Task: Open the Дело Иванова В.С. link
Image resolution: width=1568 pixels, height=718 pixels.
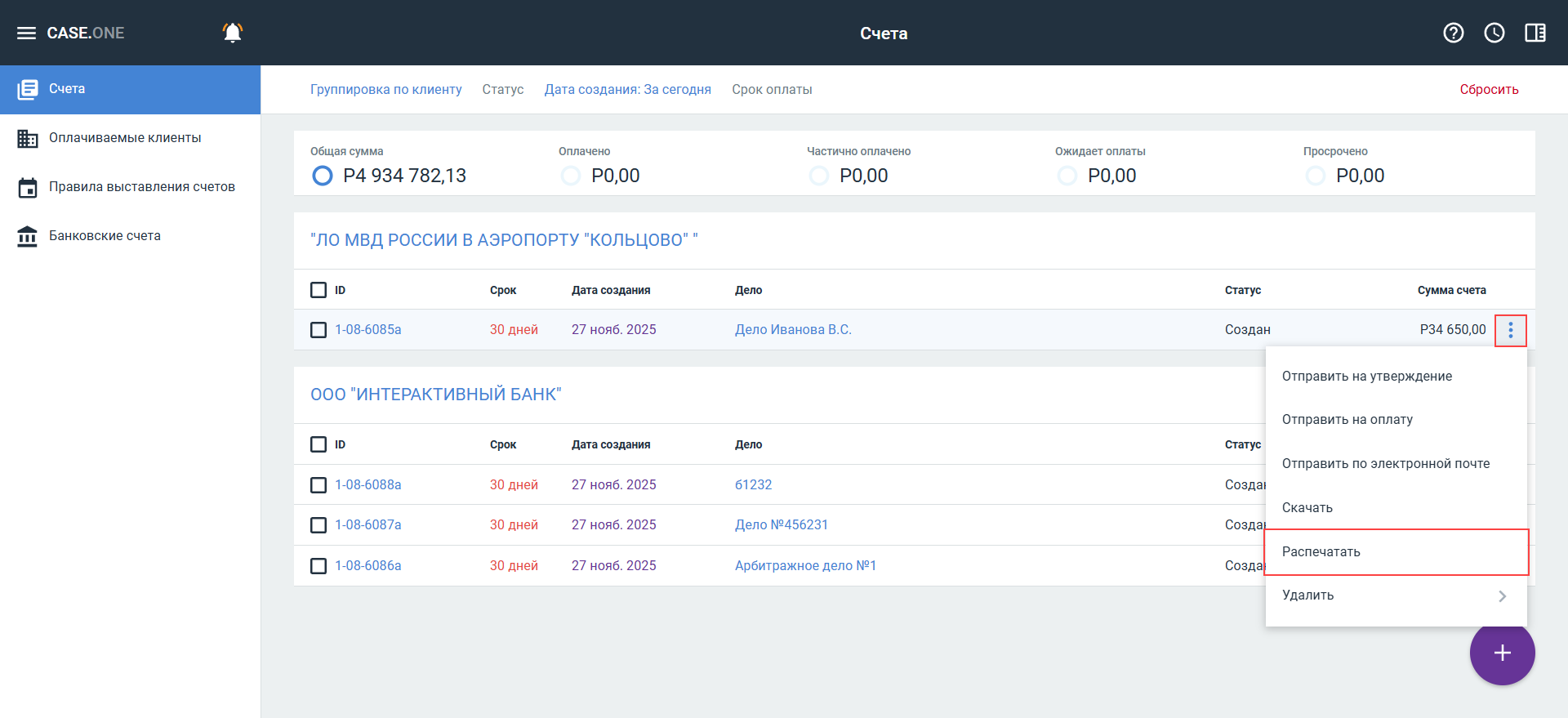Action: pyautogui.click(x=792, y=330)
